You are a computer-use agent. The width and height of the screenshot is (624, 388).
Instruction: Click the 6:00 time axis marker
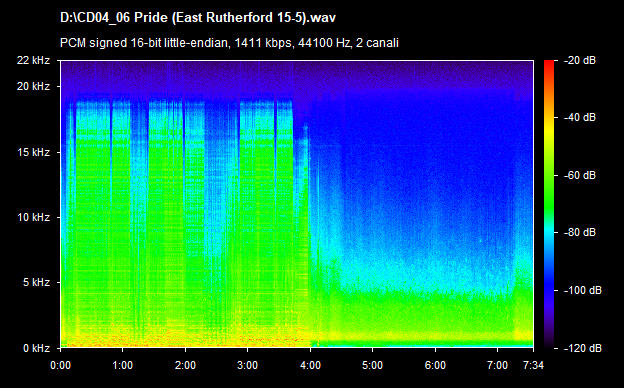tap(435, 365)
